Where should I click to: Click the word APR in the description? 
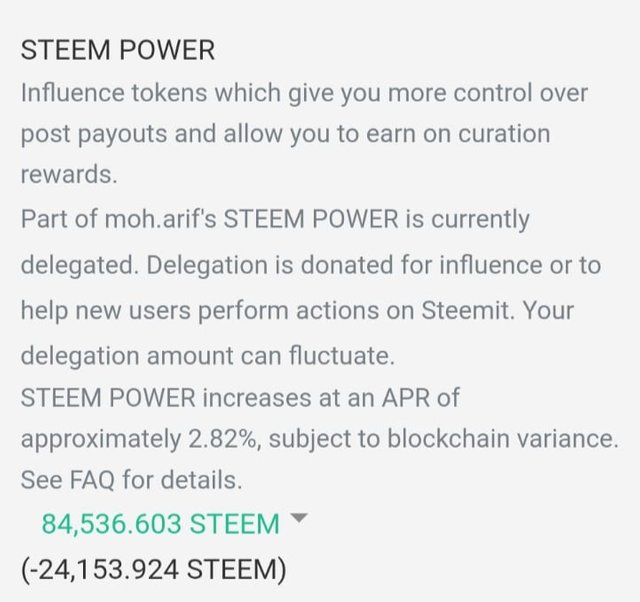coord(406,397)
